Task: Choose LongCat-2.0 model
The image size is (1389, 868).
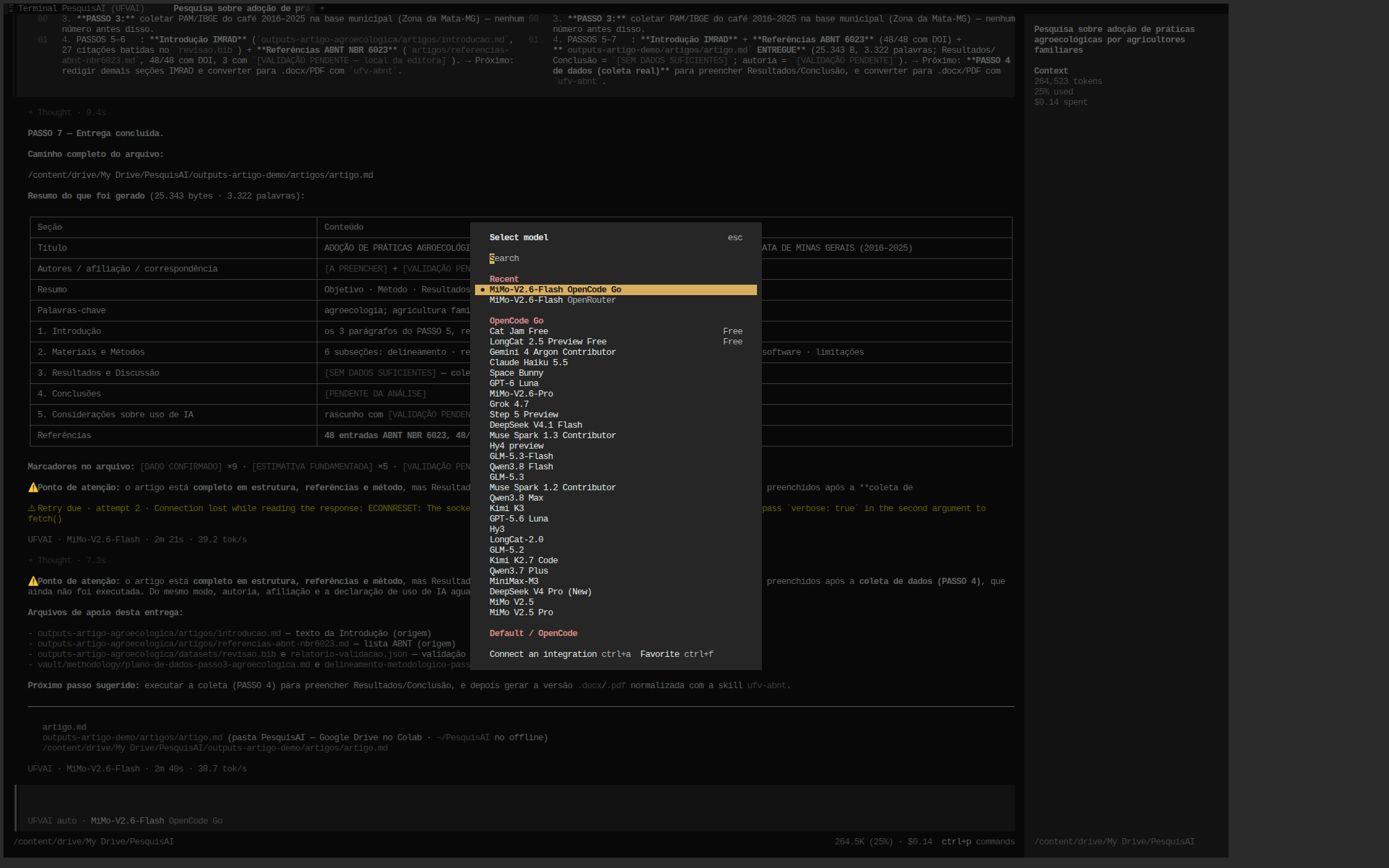Action: pyautogui.click(x=615, y=540)
